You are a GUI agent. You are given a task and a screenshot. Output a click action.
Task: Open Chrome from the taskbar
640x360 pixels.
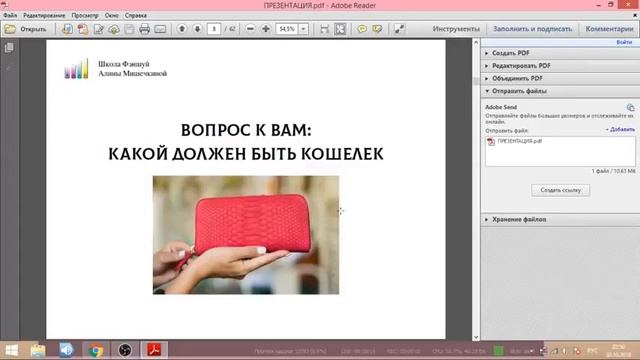tap(96, 350)
